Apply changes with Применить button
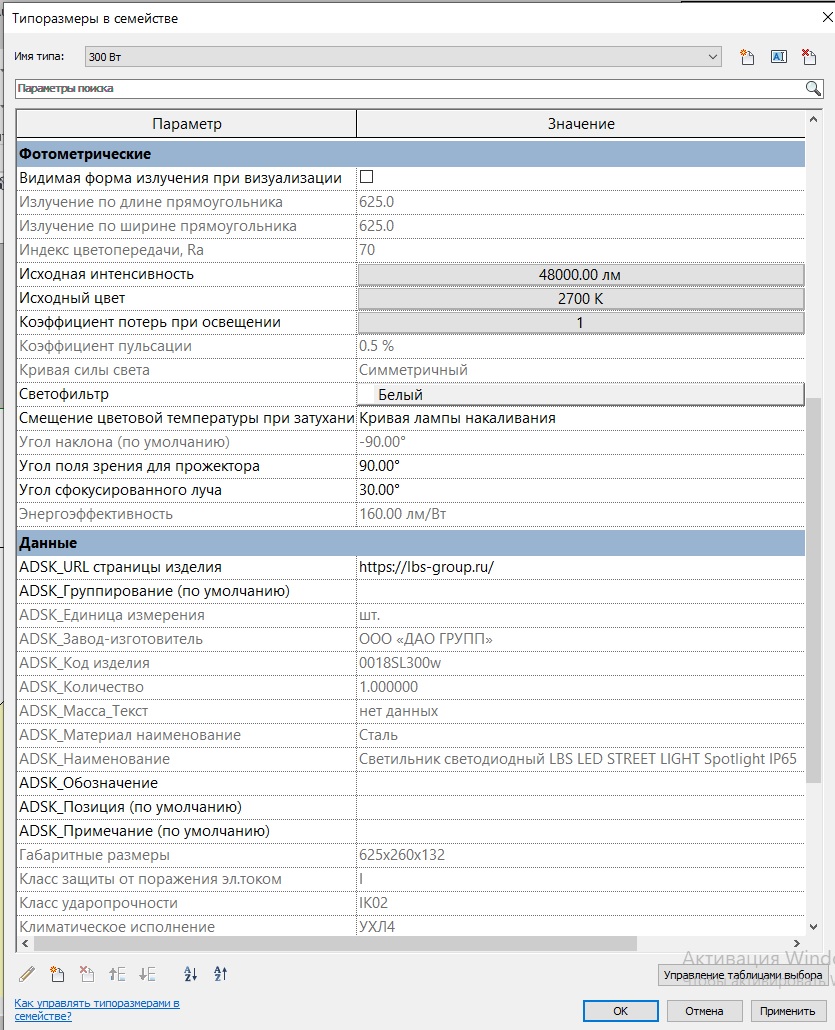 (x=788, y=1011)
